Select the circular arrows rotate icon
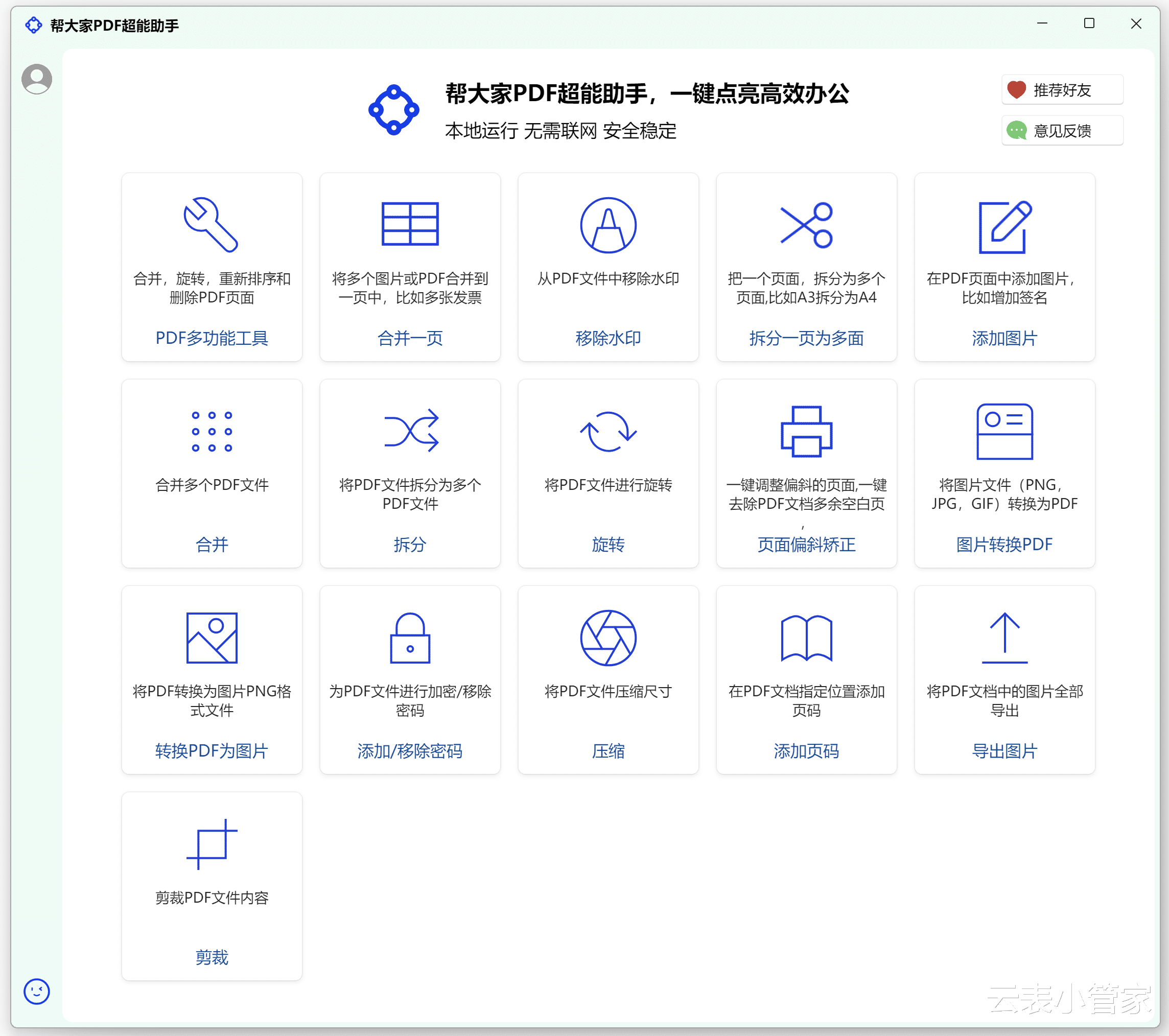Screen dimensions: 1169x1036 (607, 432)
